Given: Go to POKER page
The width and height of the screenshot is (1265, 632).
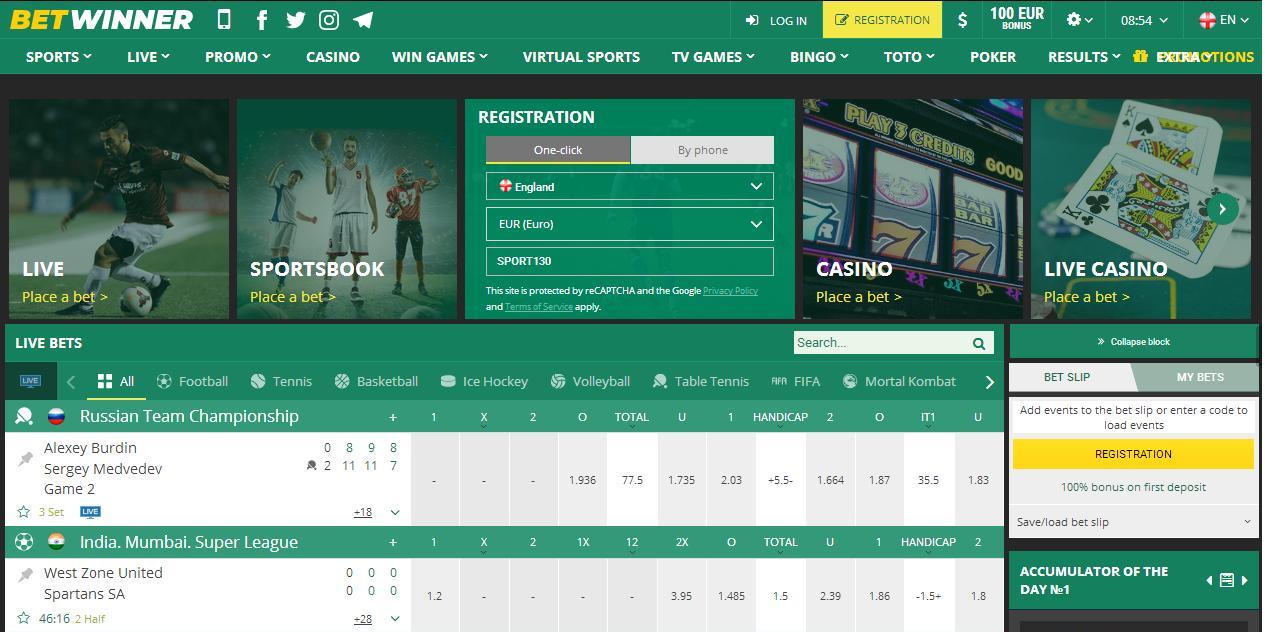Looking at the screenshot, I should pos(993,57).
